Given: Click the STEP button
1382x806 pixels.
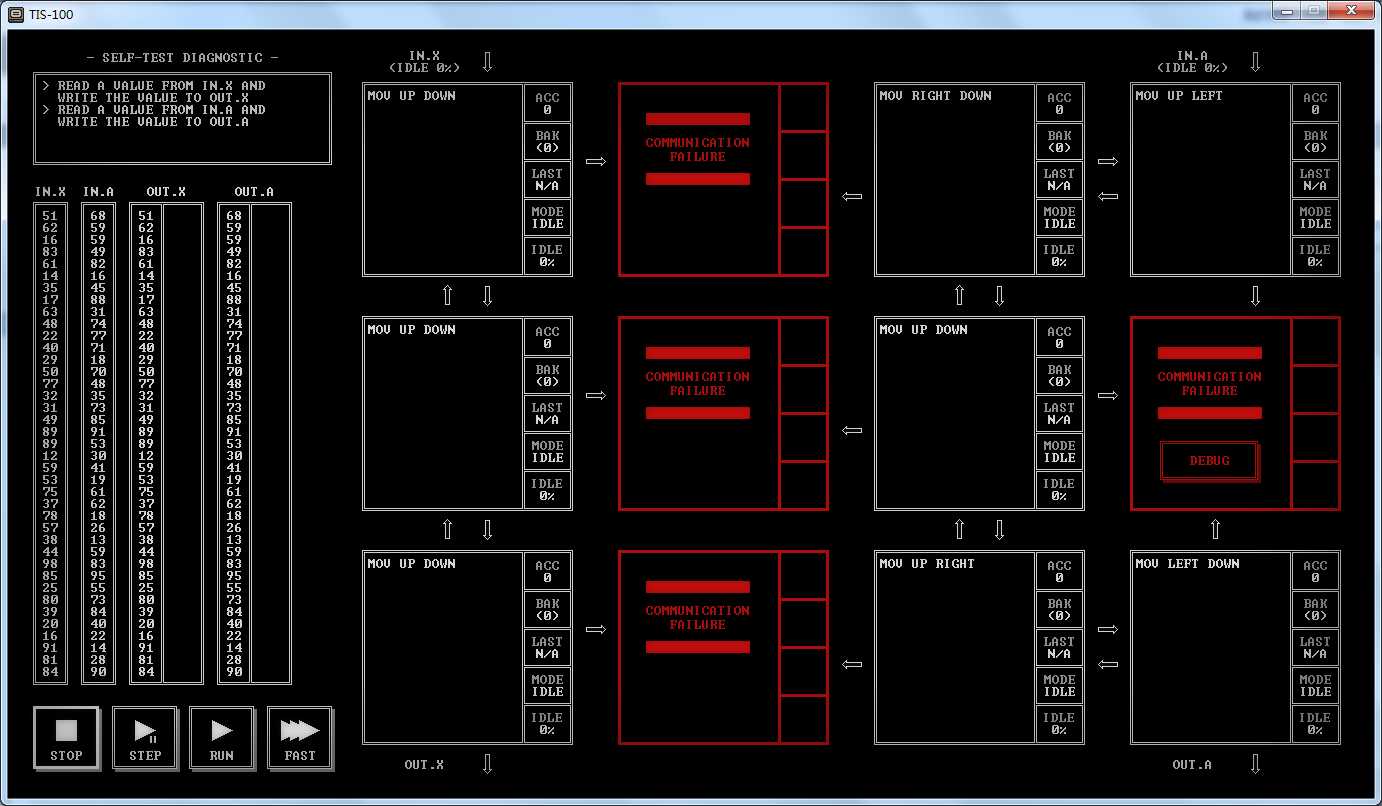Looking at the screenshot, I should coord(145,738).
